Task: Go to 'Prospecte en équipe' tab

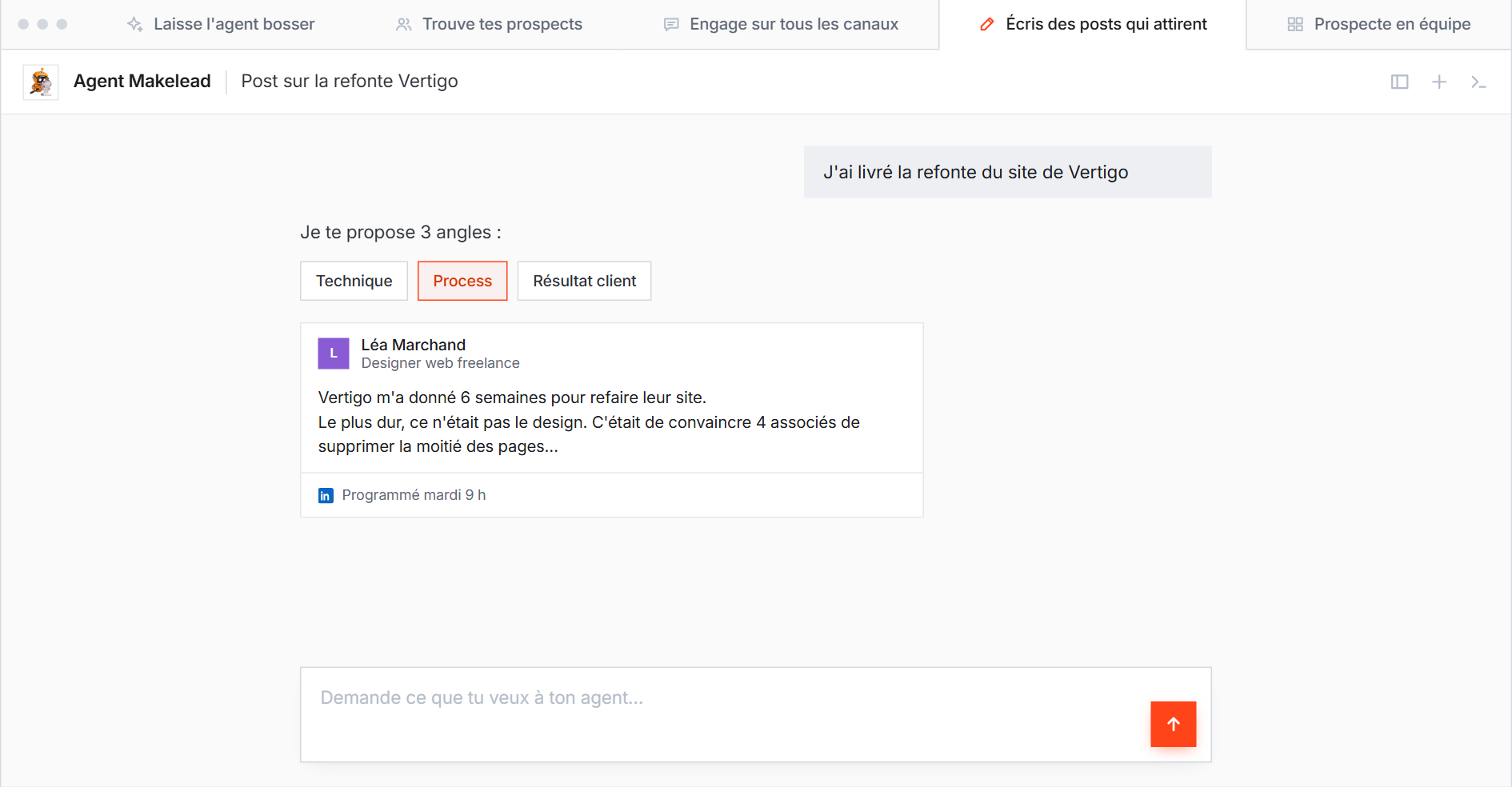Action: 1379,24
